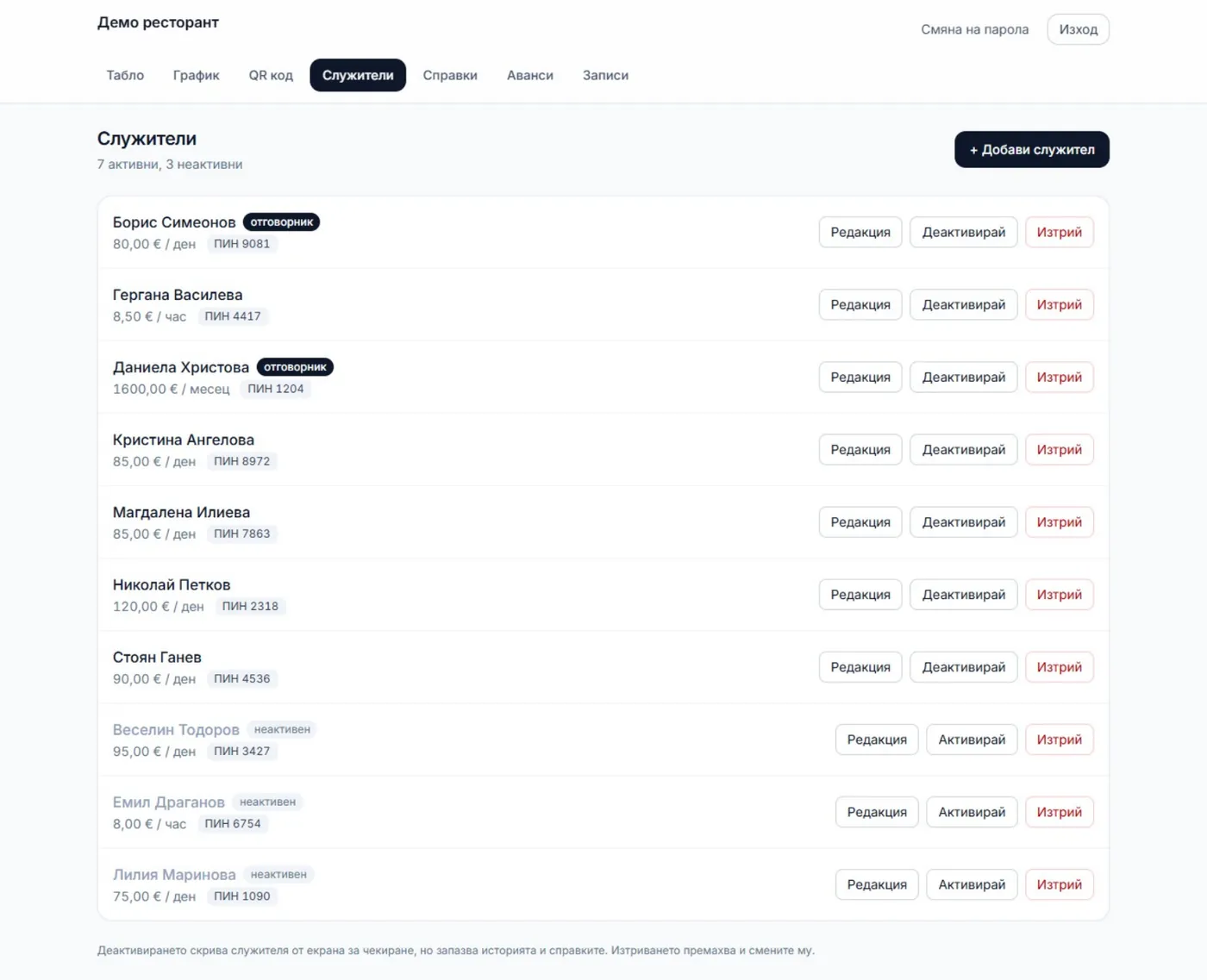
Task: Open Редакция for Даниела Христова
Action: tap(860, 377)
